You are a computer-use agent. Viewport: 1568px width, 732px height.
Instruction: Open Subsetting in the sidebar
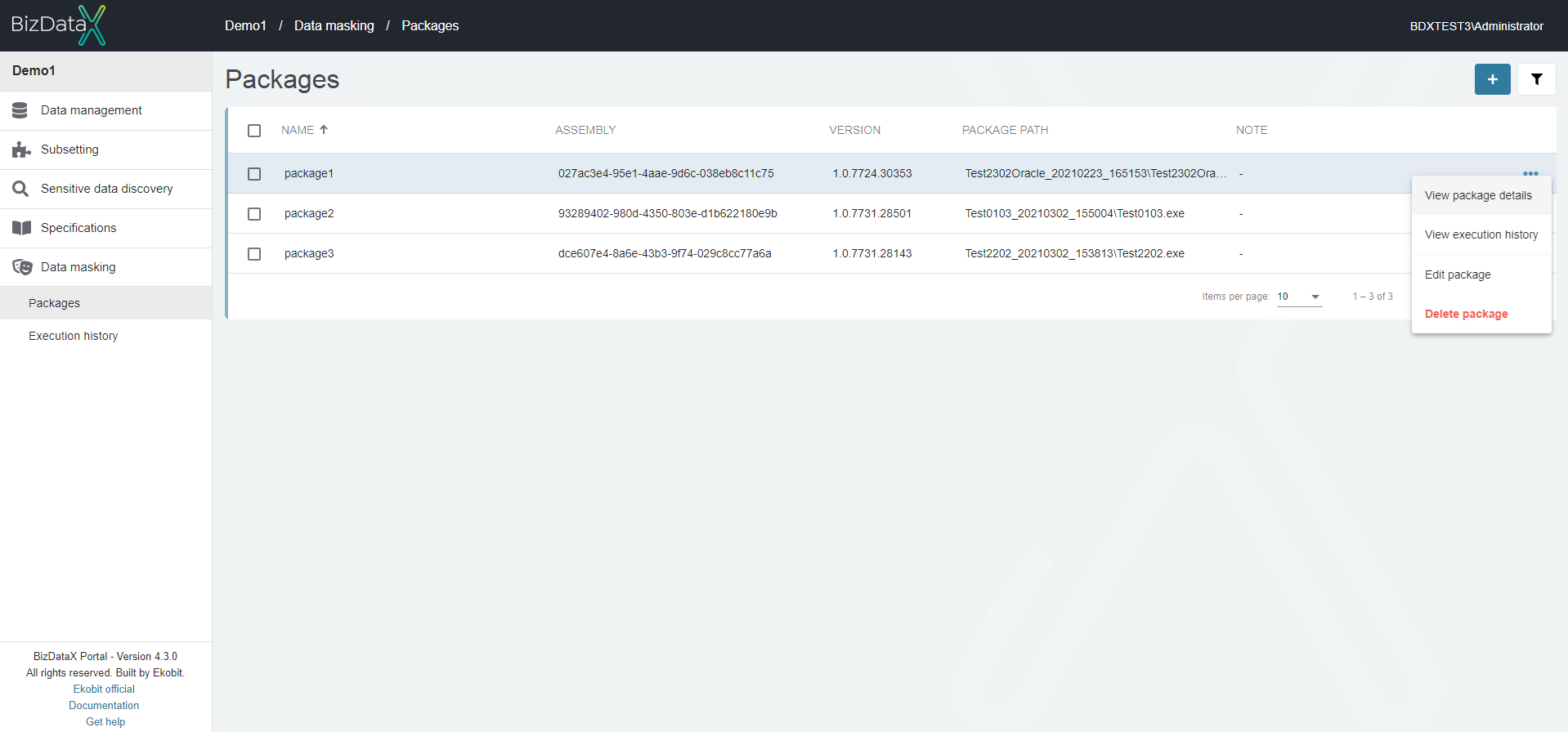point(105,150)
